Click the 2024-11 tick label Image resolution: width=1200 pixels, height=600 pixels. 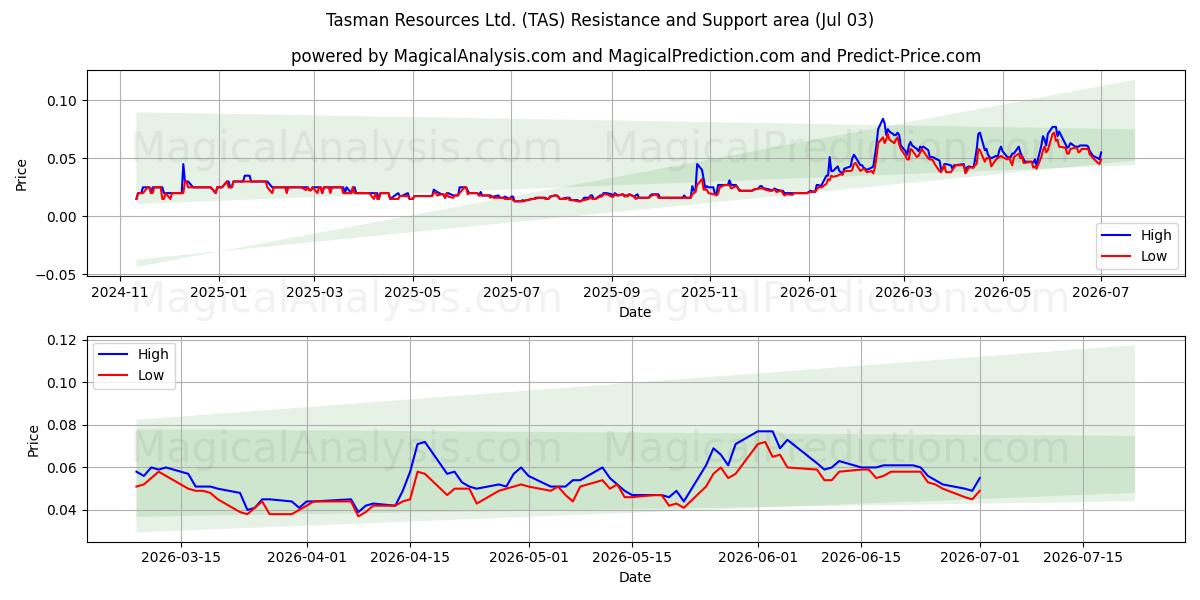coord(121,293)
